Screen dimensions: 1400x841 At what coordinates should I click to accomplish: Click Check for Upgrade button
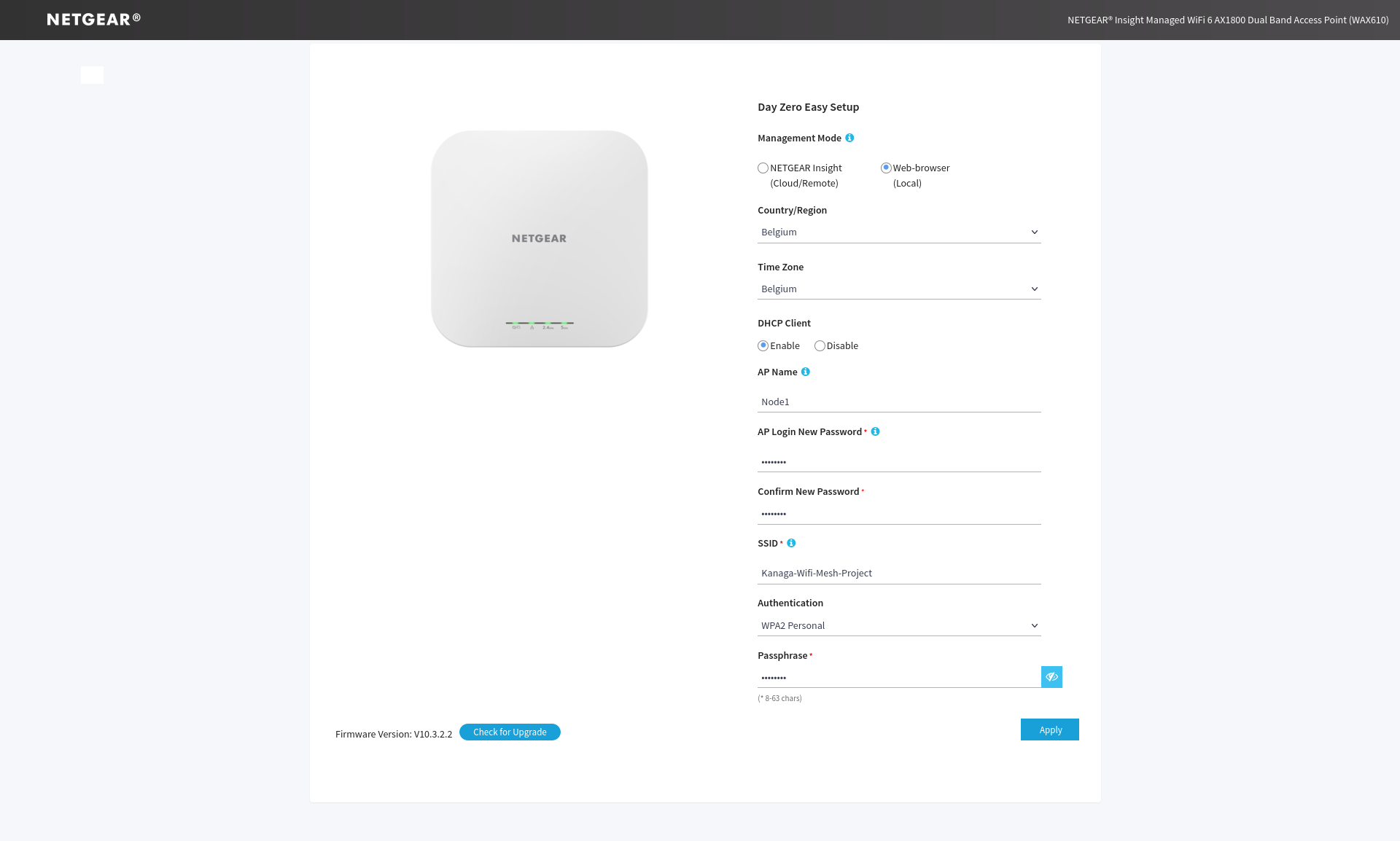pos(510,732)
